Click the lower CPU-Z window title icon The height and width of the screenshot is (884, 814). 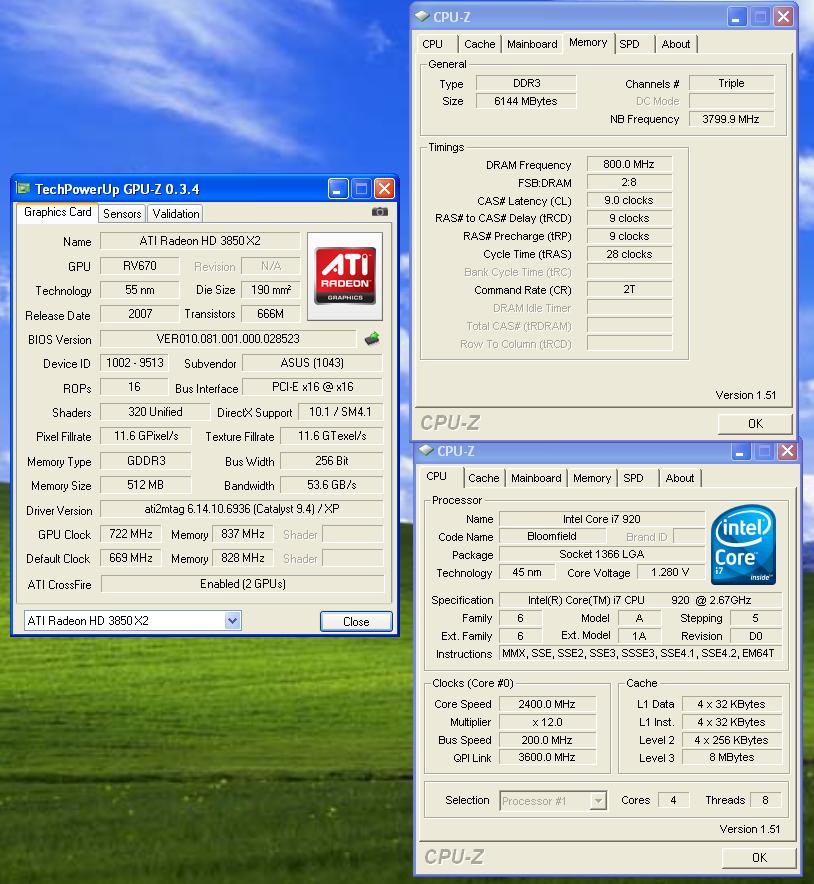(x=426, y=450)
